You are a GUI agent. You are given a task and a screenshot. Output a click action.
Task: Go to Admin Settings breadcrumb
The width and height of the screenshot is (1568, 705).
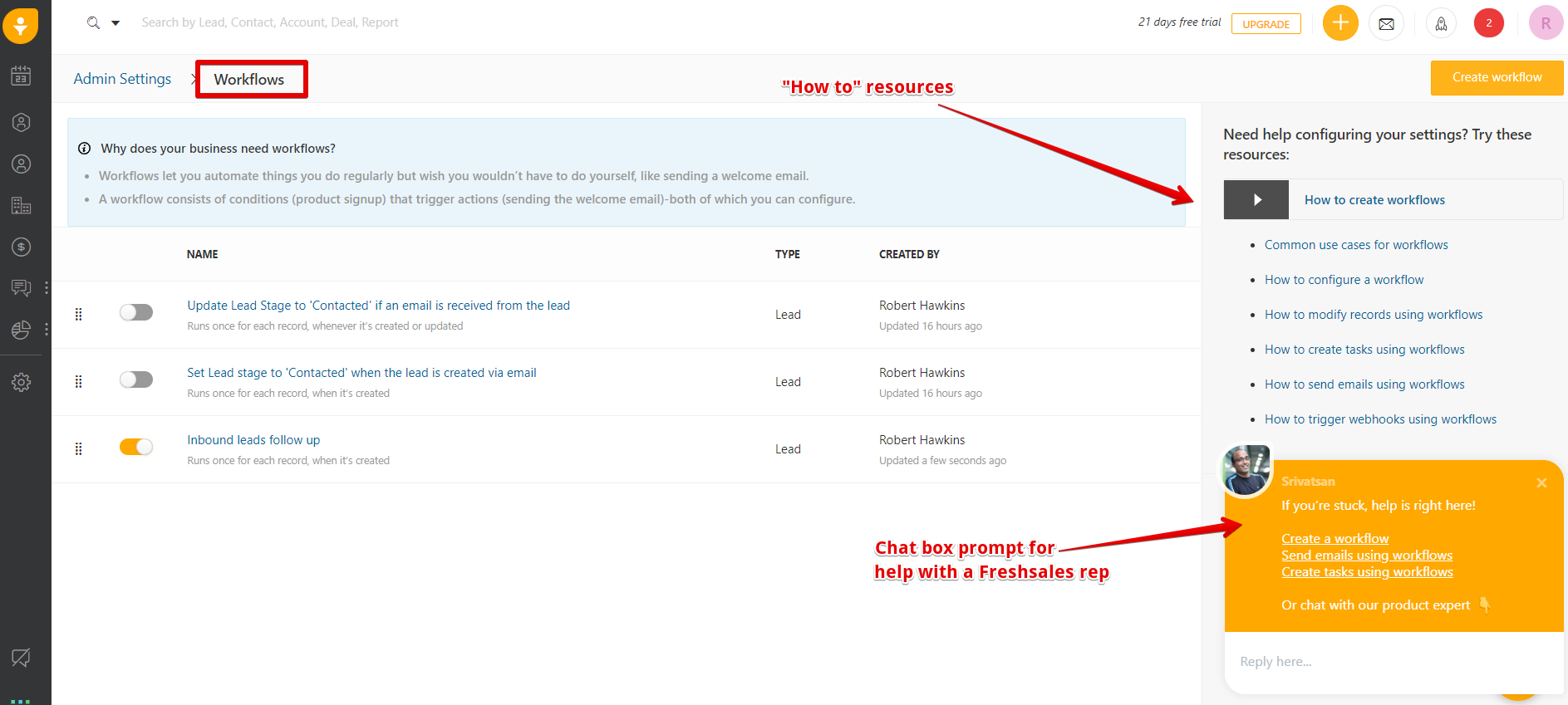coord(122,79)
